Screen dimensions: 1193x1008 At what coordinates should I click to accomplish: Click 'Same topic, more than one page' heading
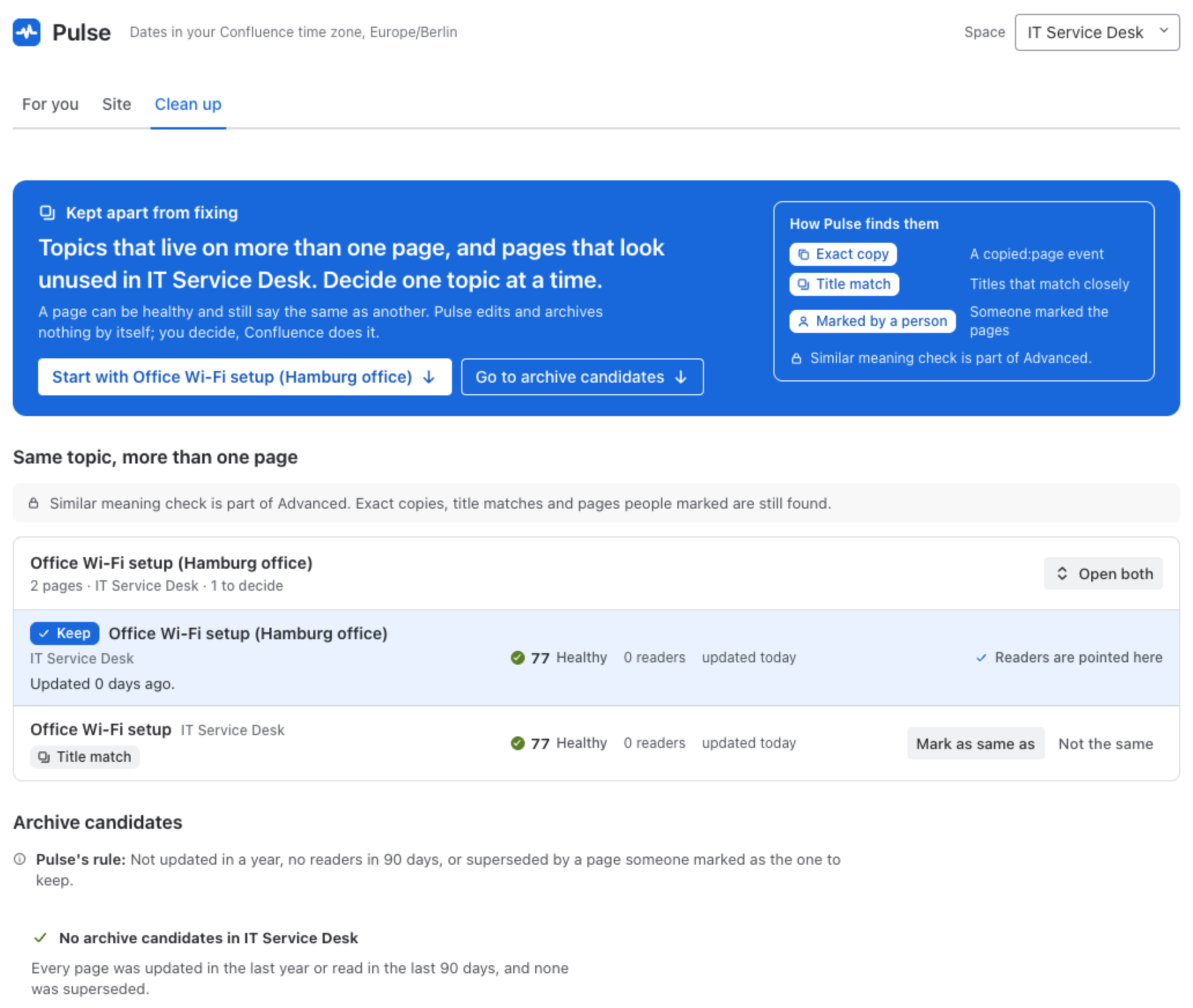click(155, 457)
